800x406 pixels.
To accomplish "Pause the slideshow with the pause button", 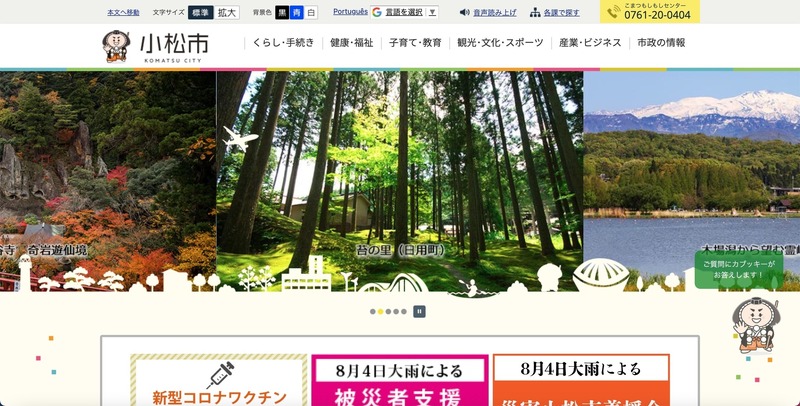I will (x=419, y=311).
